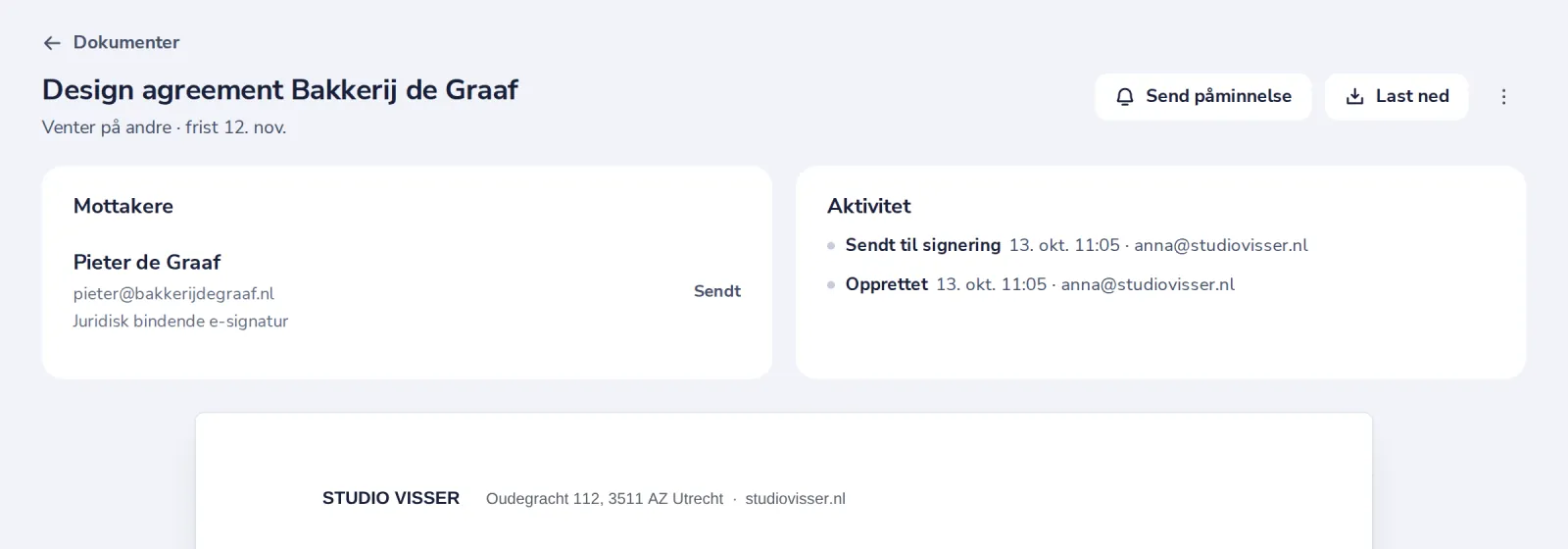Screen dimensions: 1568x549
Task: Open the three-dot more options menu
Action: (x=1503, y=96)
